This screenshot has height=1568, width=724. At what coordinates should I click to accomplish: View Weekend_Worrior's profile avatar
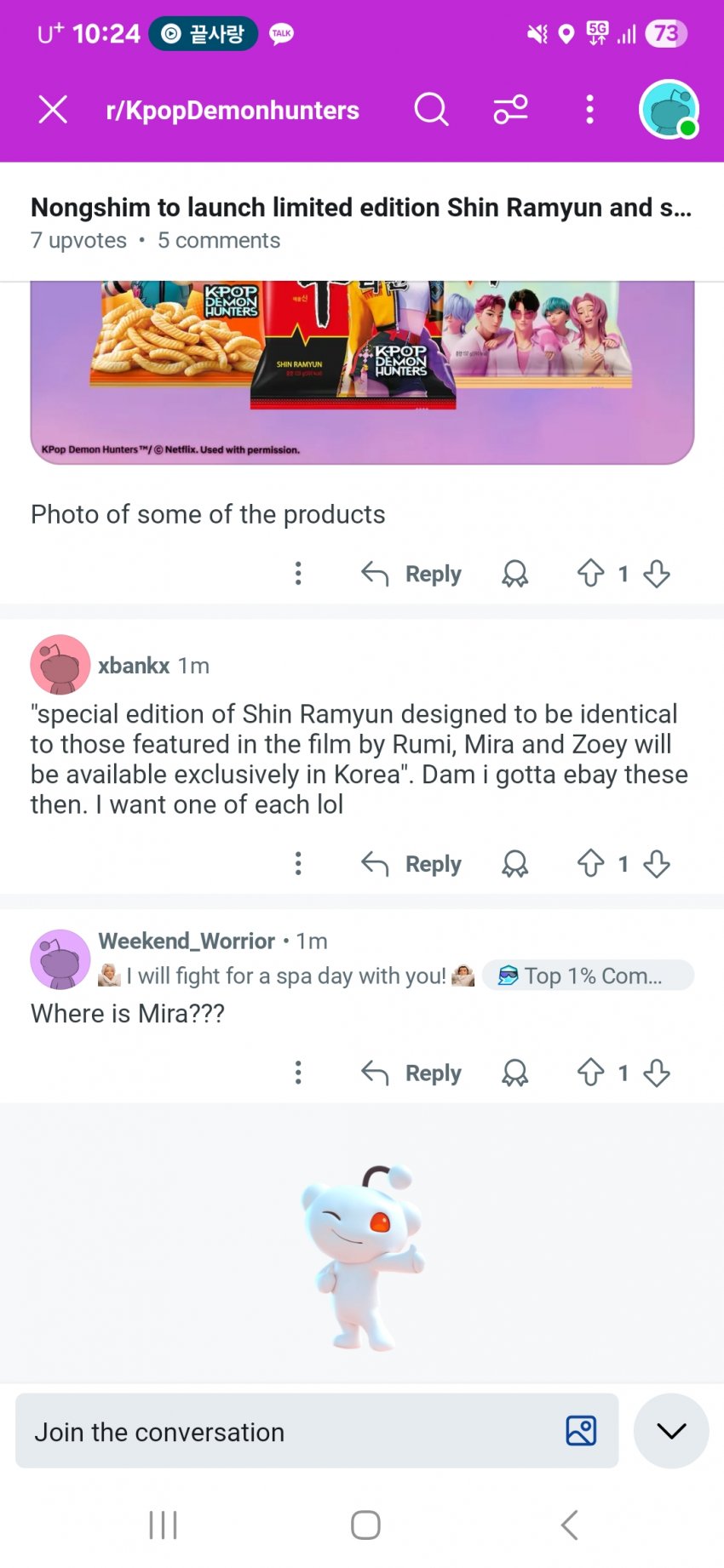(x=60, y=959)
